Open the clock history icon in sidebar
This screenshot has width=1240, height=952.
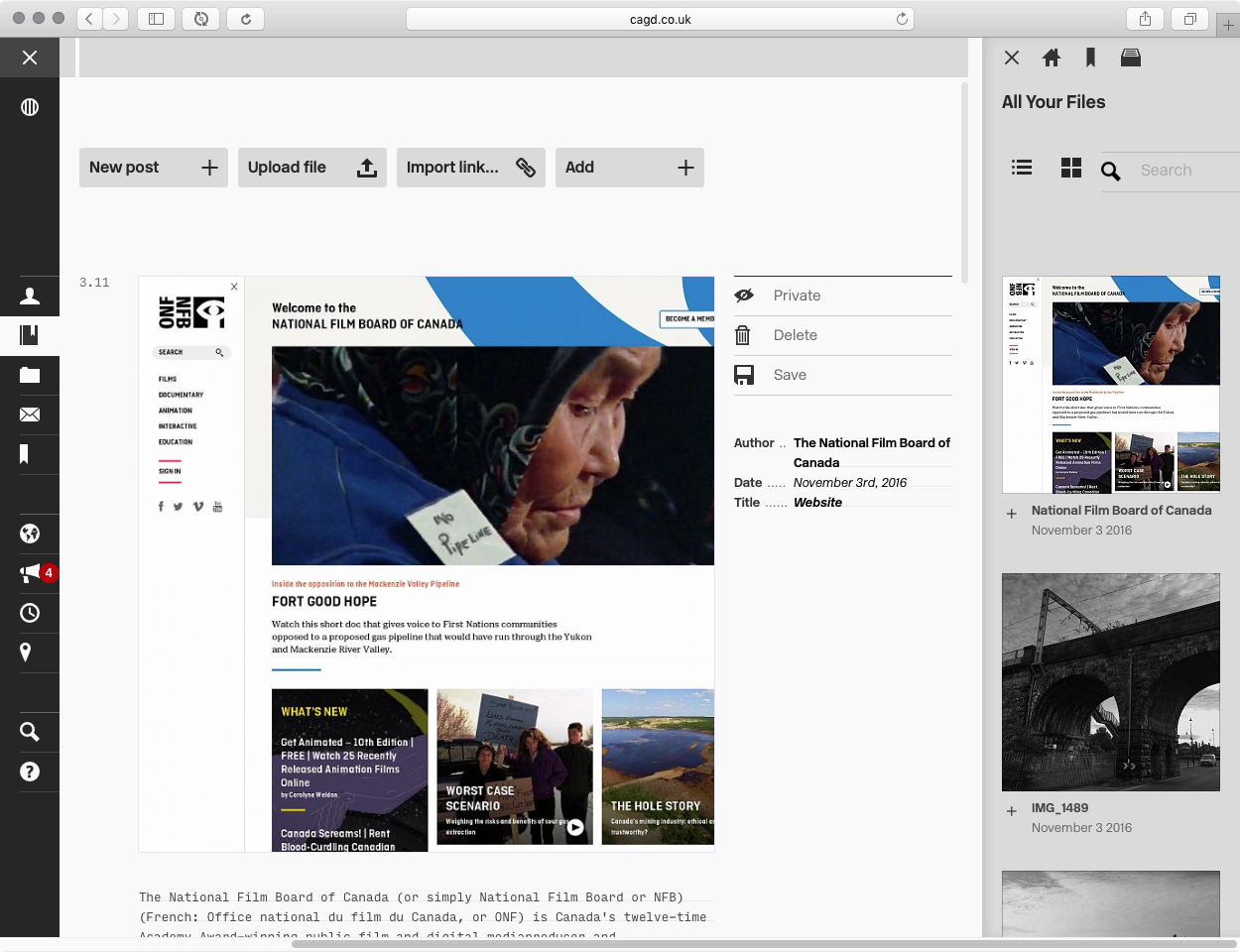click(30, 613)
